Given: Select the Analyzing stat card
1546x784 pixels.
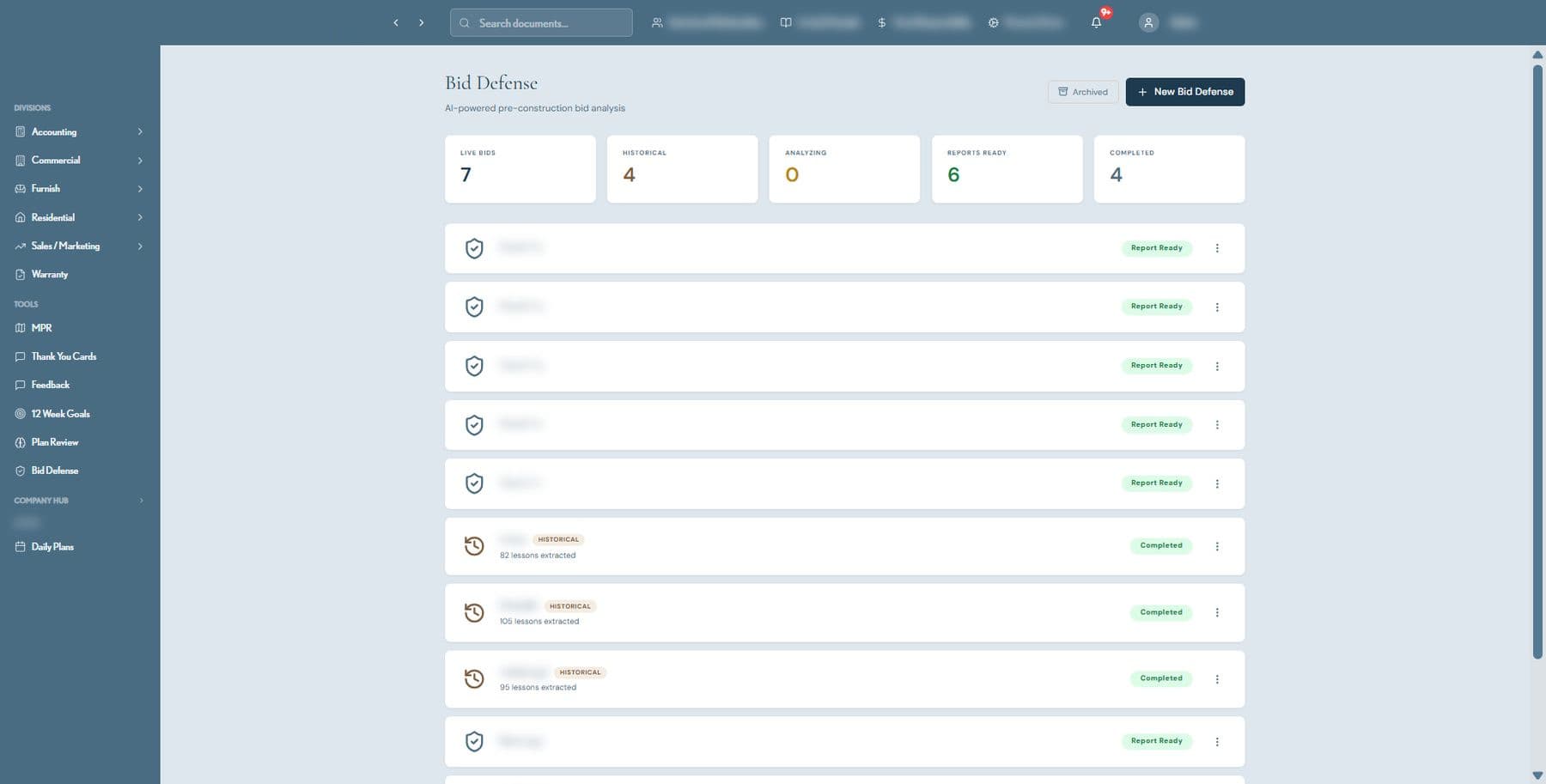Looking at the screenshot, I should 844,169.
